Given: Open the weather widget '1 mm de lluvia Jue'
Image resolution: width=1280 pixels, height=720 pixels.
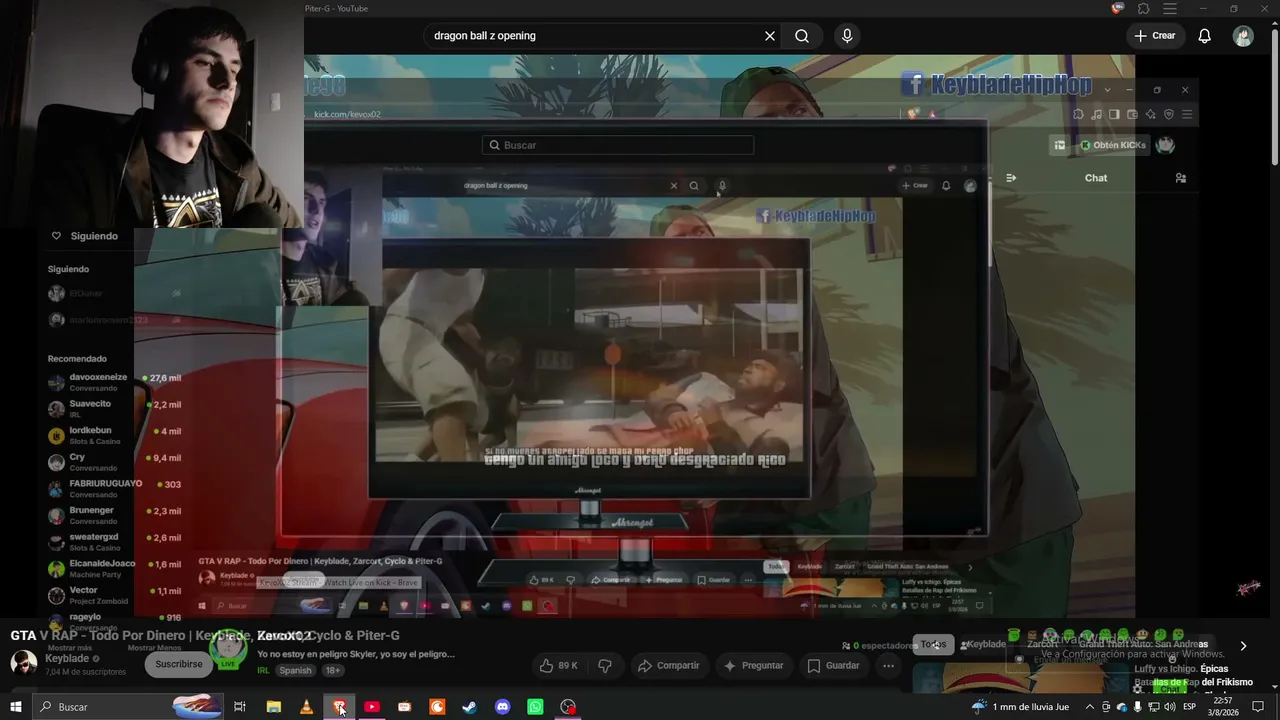Looking at the screenshot, I should click(1021, 707).
